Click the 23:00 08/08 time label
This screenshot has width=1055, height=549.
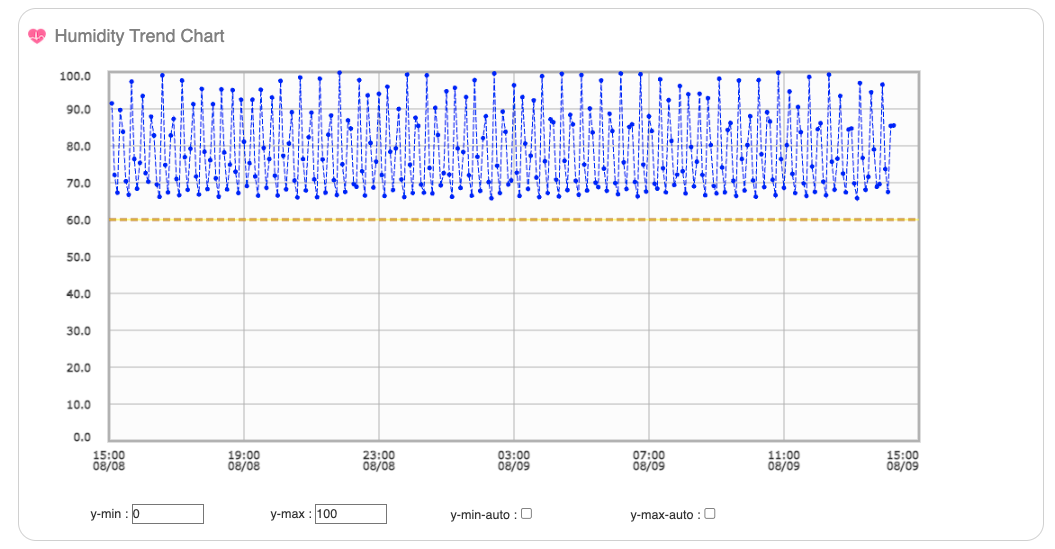coord(379,460)
